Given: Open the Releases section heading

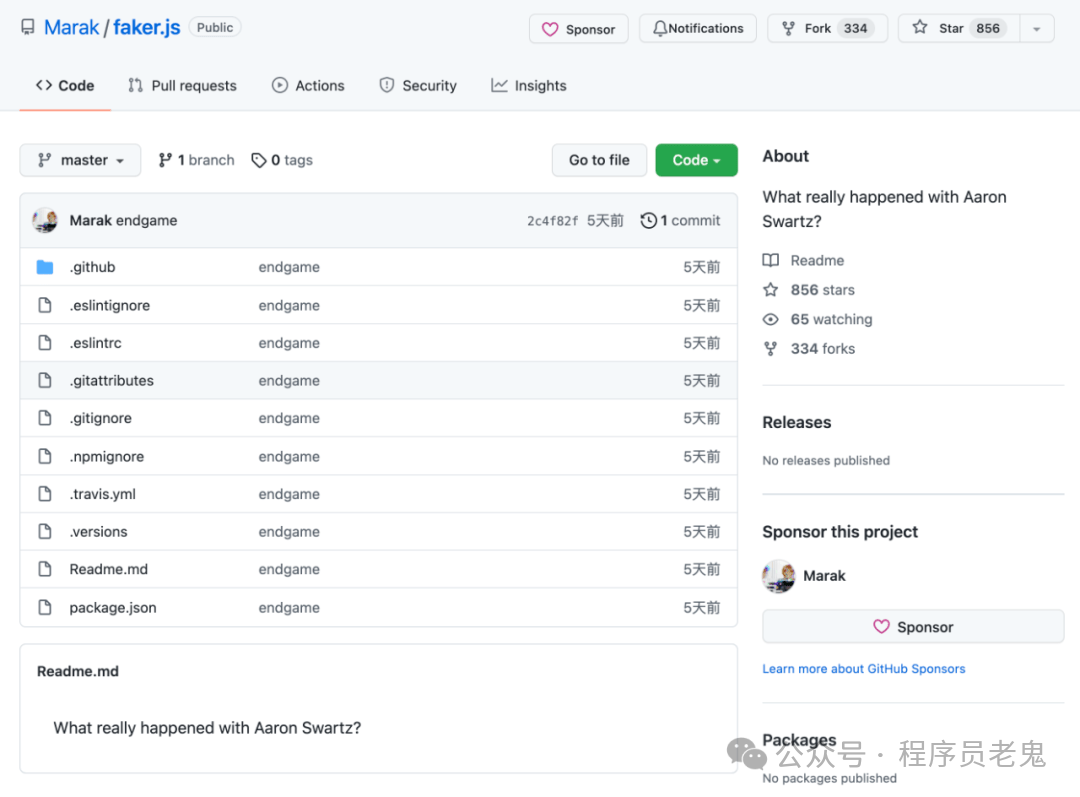Looking at the screenshot, I should tap(797, 422).
